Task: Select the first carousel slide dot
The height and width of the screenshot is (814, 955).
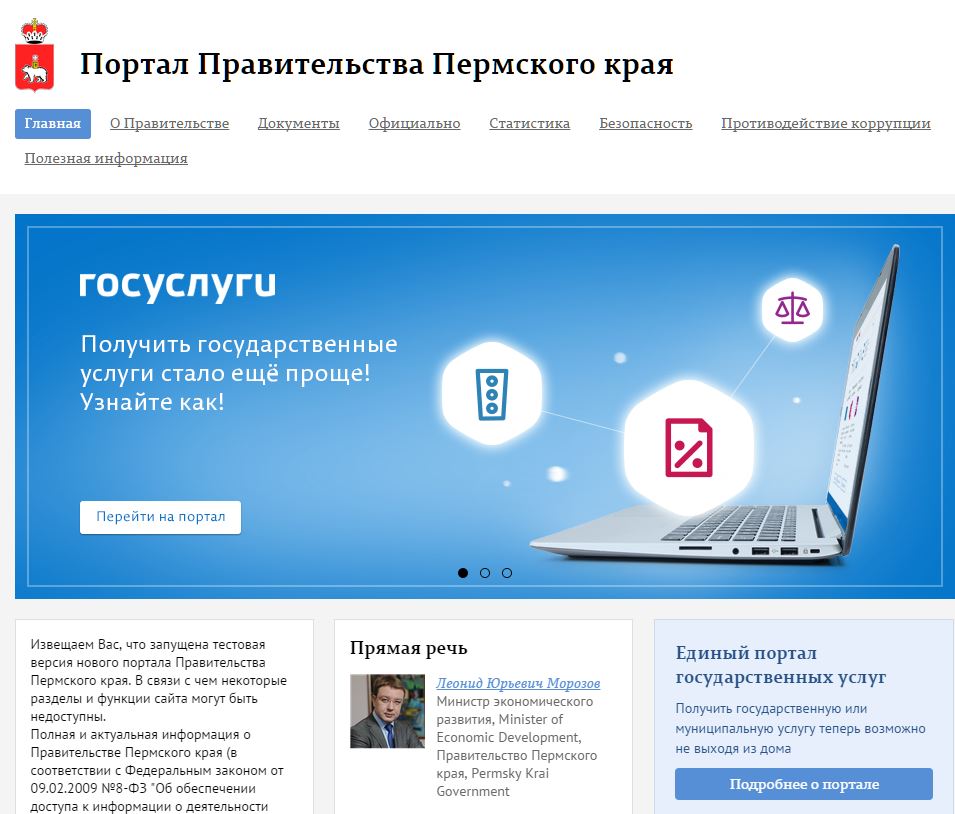Action: coord(463,573)
